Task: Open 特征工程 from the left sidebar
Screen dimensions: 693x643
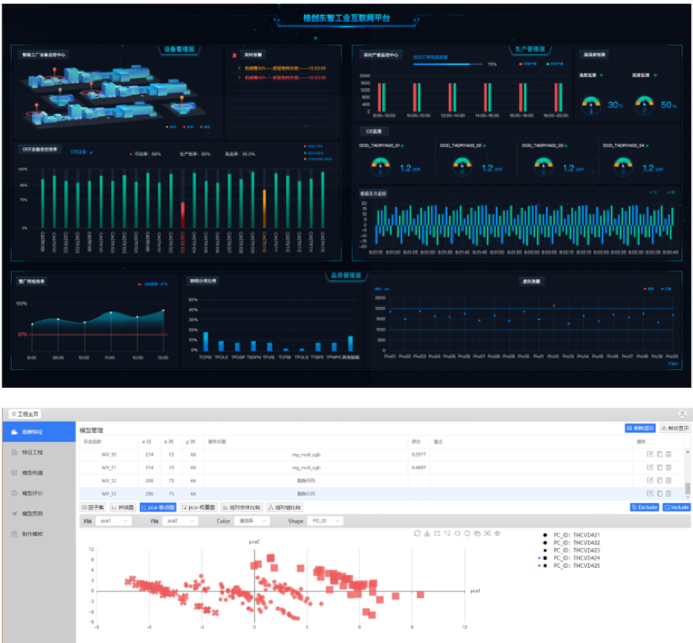Action: (x=34, y=452)
